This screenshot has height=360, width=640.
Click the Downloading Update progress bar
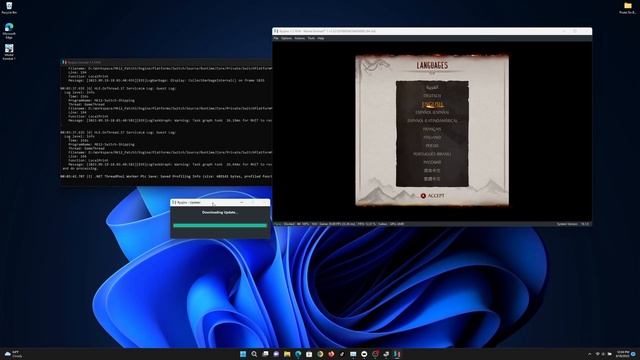click(220, 225)
